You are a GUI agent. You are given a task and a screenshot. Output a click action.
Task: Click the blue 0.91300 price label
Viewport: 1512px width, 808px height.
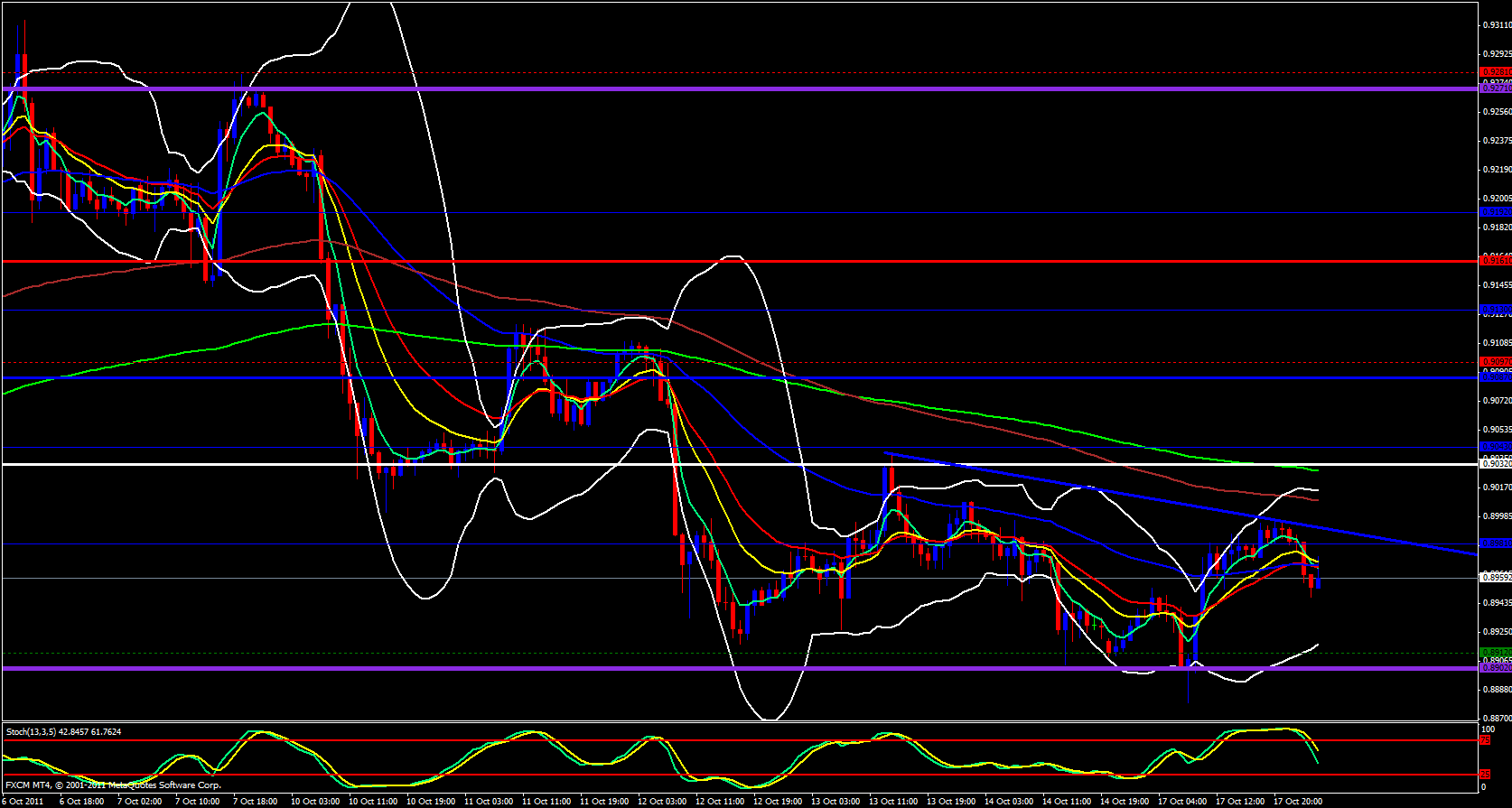pos(1496,310)
